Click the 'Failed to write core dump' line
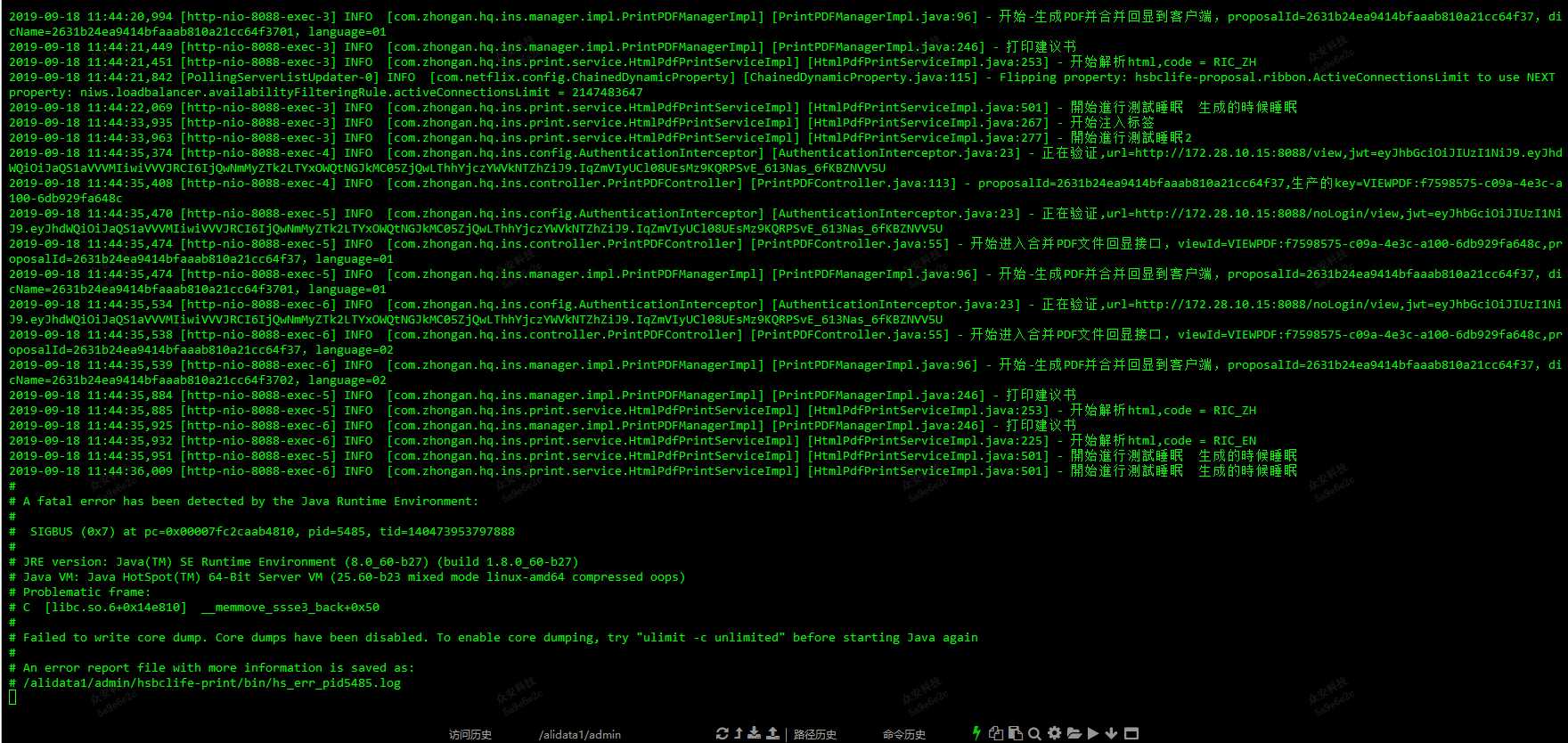The width and height of the screenshot is (1568, 743). [x=494, y=638]
